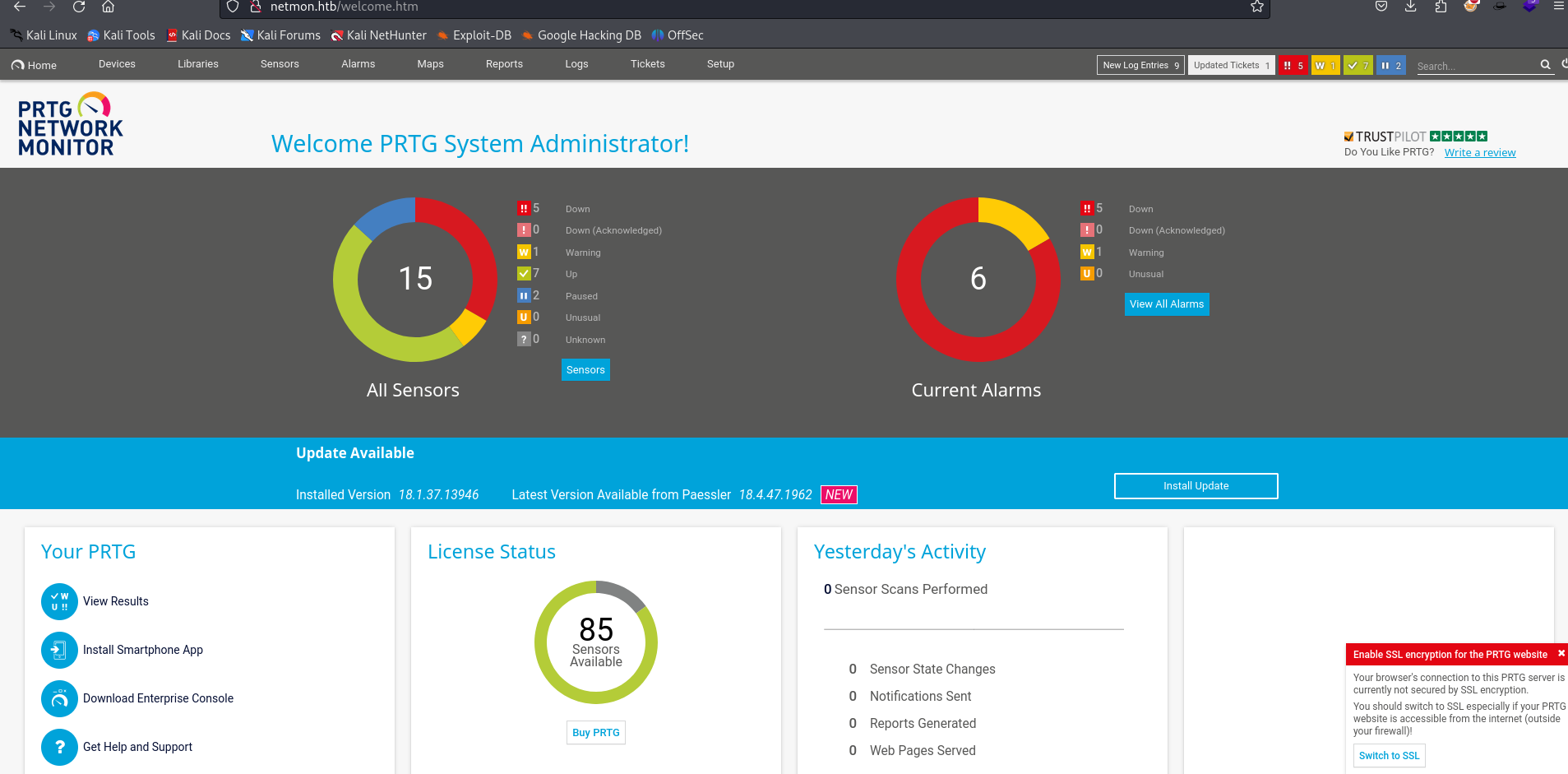Open the Google Hacking DB bookmark
1568x774 pixels.
pyautogui.click(x=581, y=35)
